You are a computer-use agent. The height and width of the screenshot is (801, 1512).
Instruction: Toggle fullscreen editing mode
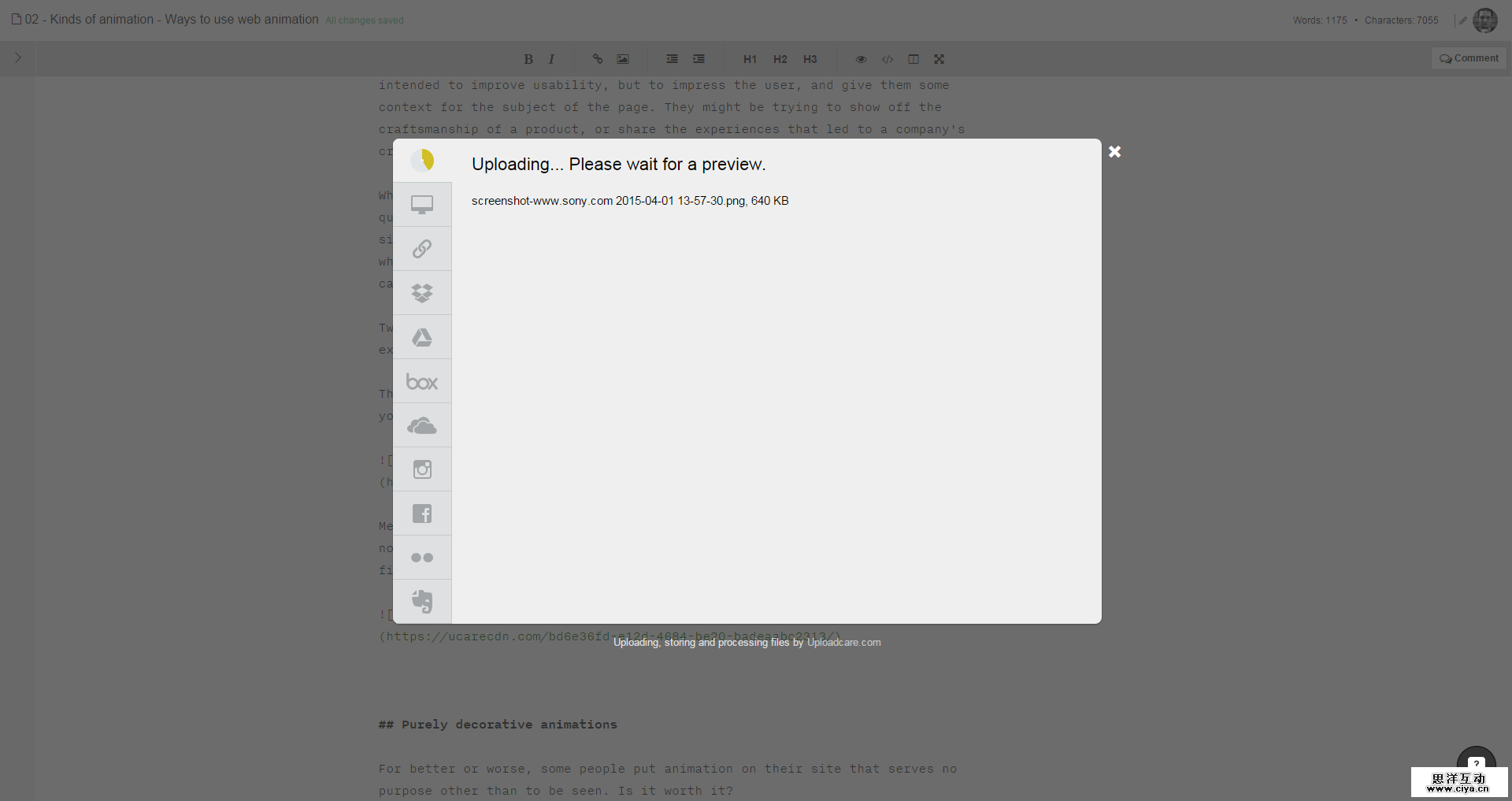tap(939, 59)
